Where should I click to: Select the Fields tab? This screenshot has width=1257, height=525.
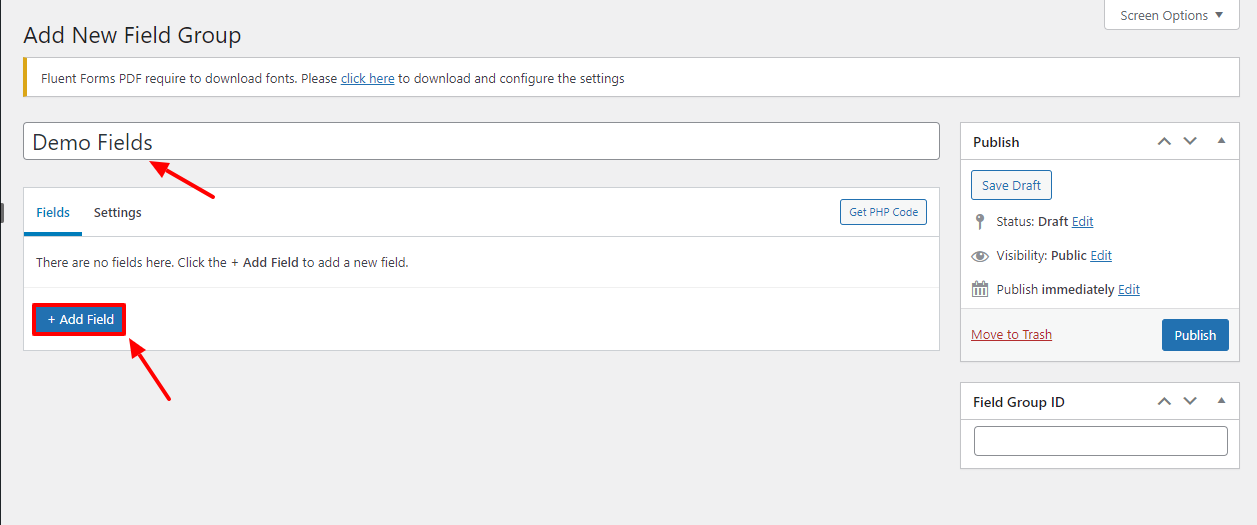[x=53, y=213]
